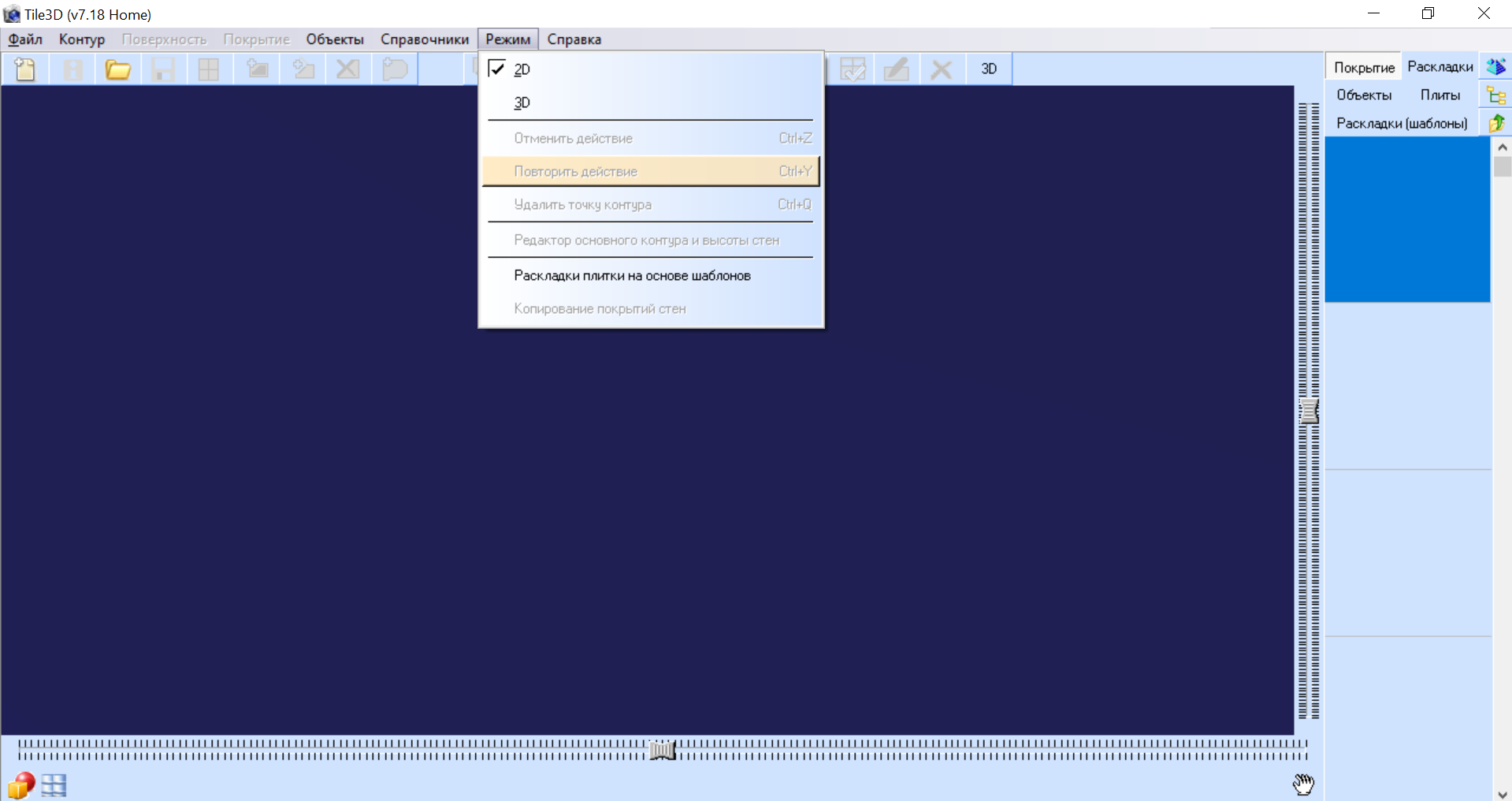The image size is (1512, 801).
Task: Open the Контур menu
Action: click(x=82, y=39)
